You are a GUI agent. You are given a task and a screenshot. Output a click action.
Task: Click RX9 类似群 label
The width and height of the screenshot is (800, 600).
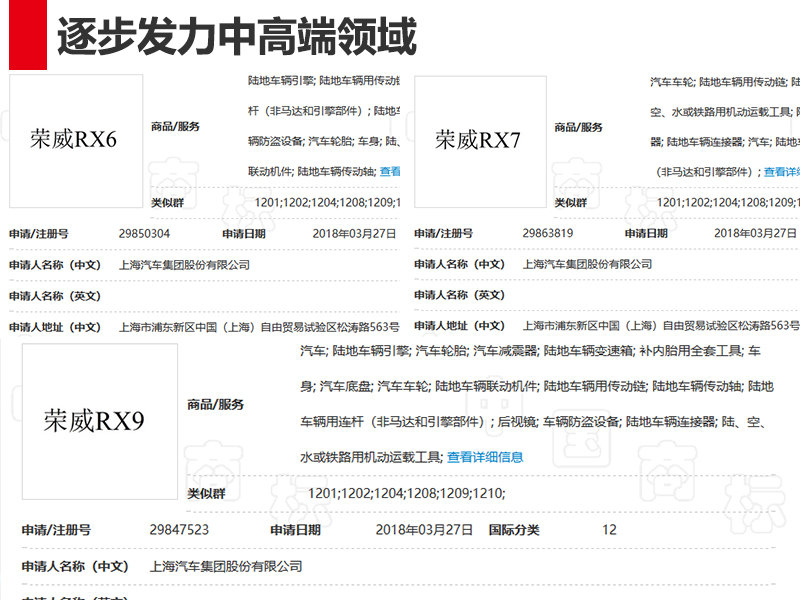(206, 493)
